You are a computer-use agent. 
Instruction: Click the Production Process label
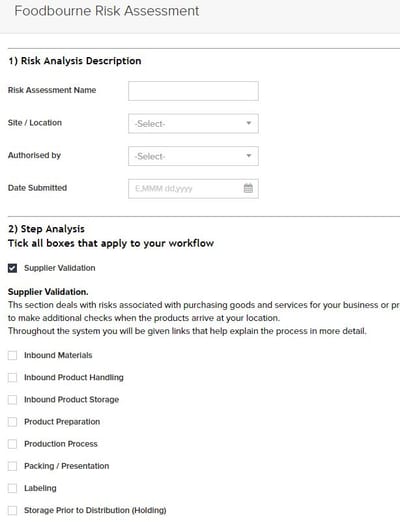point(61,444)
